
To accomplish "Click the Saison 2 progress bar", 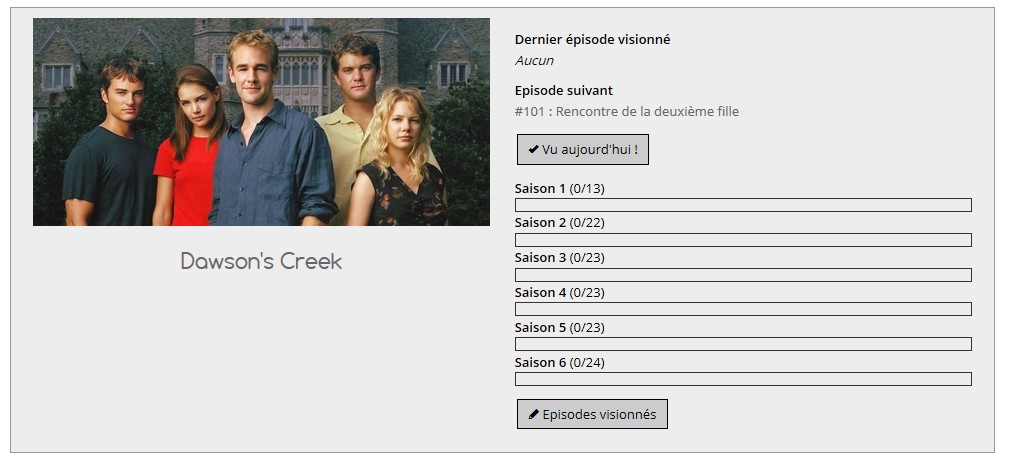I will (x=743, y=240).
